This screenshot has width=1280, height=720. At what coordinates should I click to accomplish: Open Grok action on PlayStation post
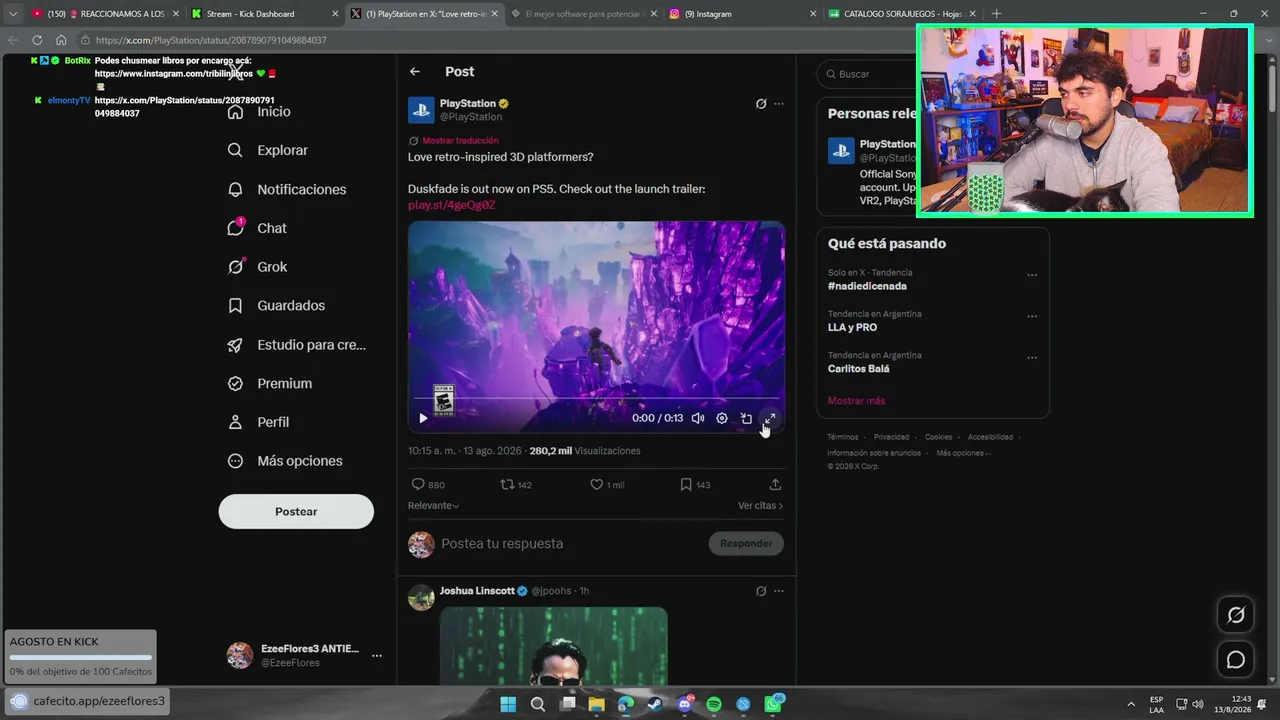pos(761,104)
